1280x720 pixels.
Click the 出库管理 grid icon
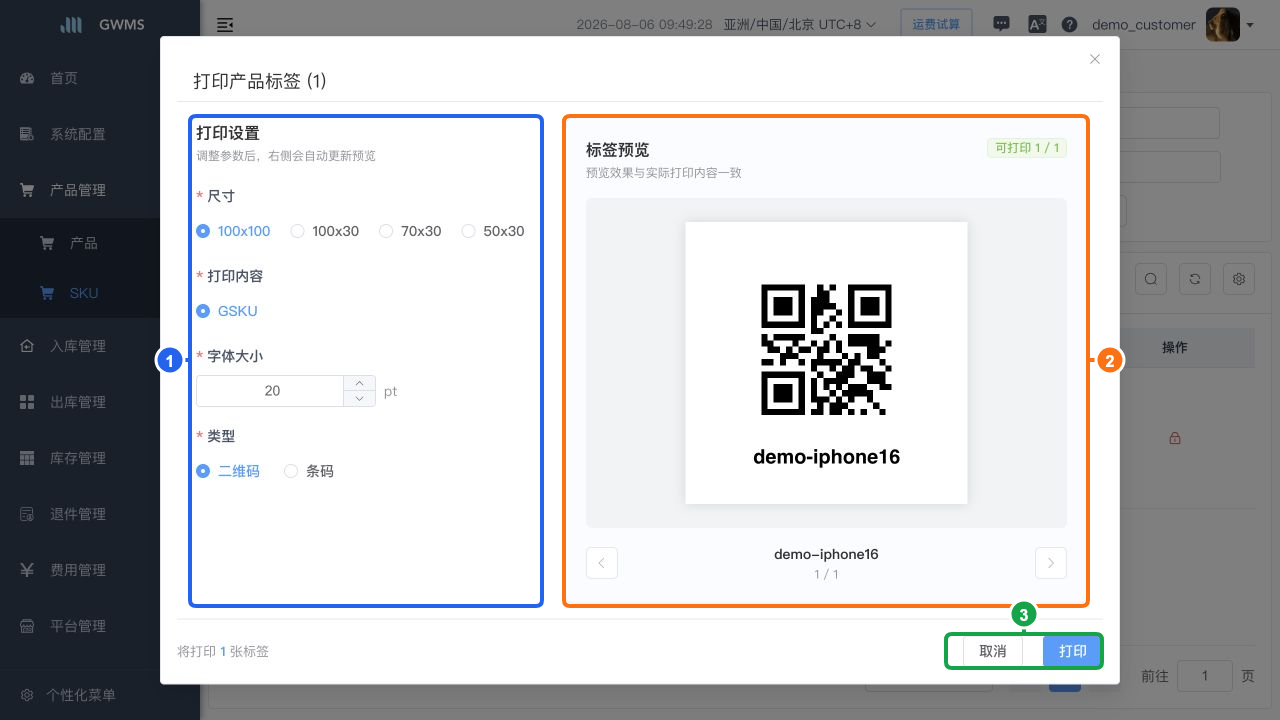28,402
